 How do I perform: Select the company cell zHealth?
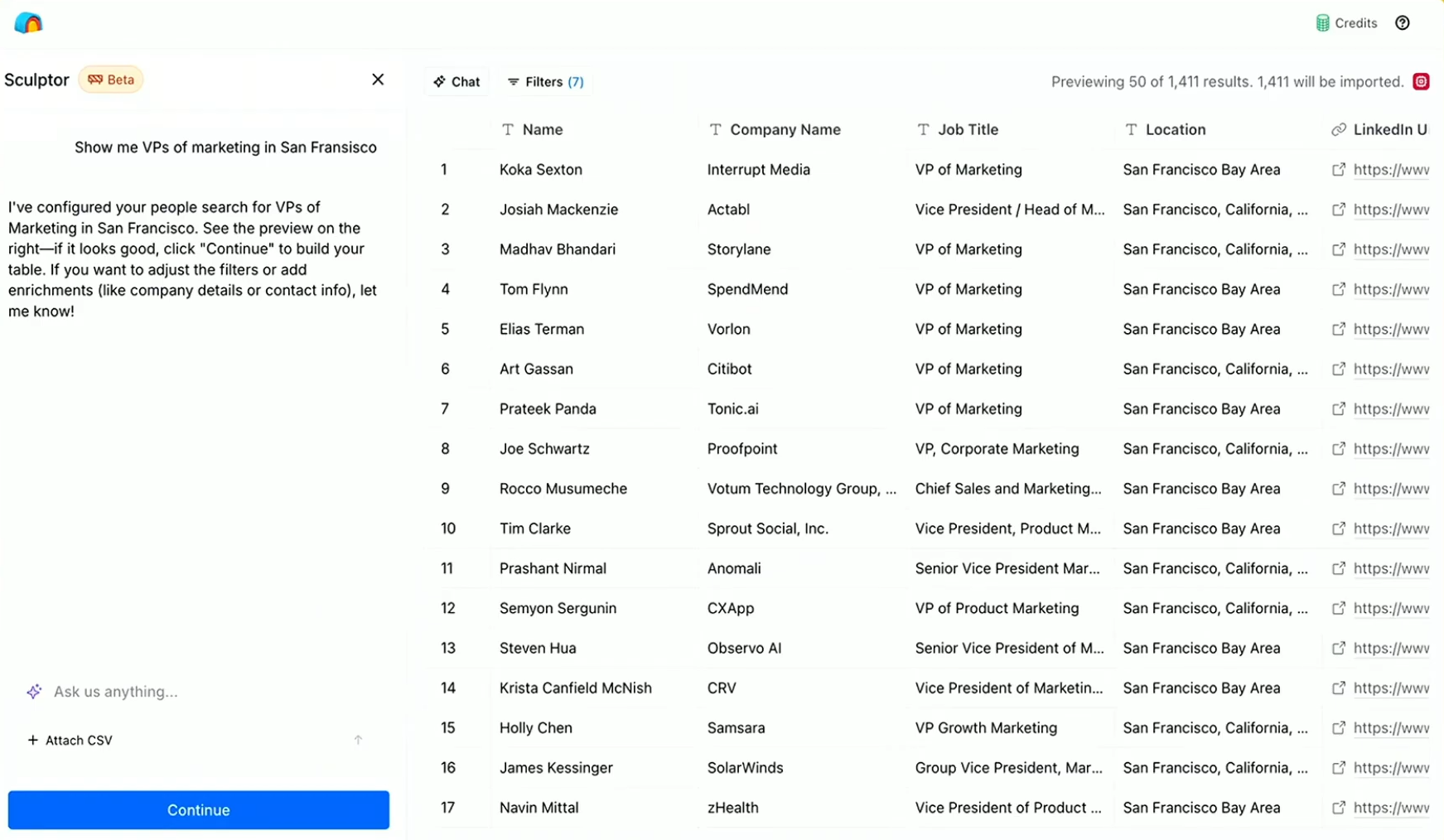click(733, 808)
